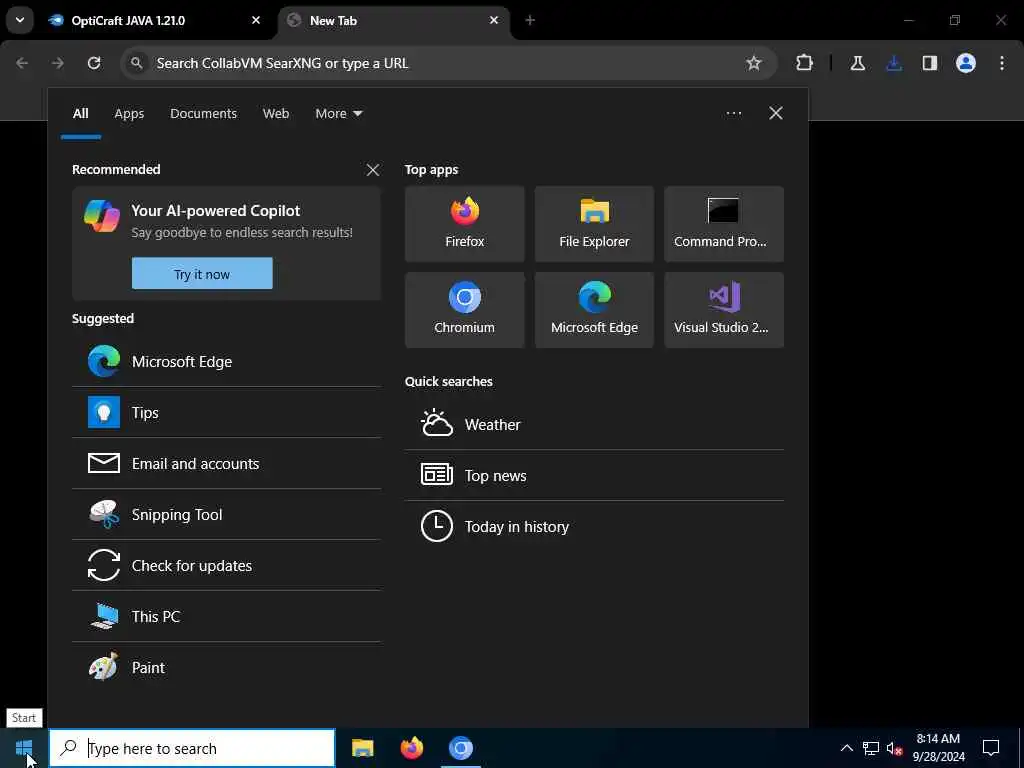Open volume control in system tray

[x=894, y=748]
